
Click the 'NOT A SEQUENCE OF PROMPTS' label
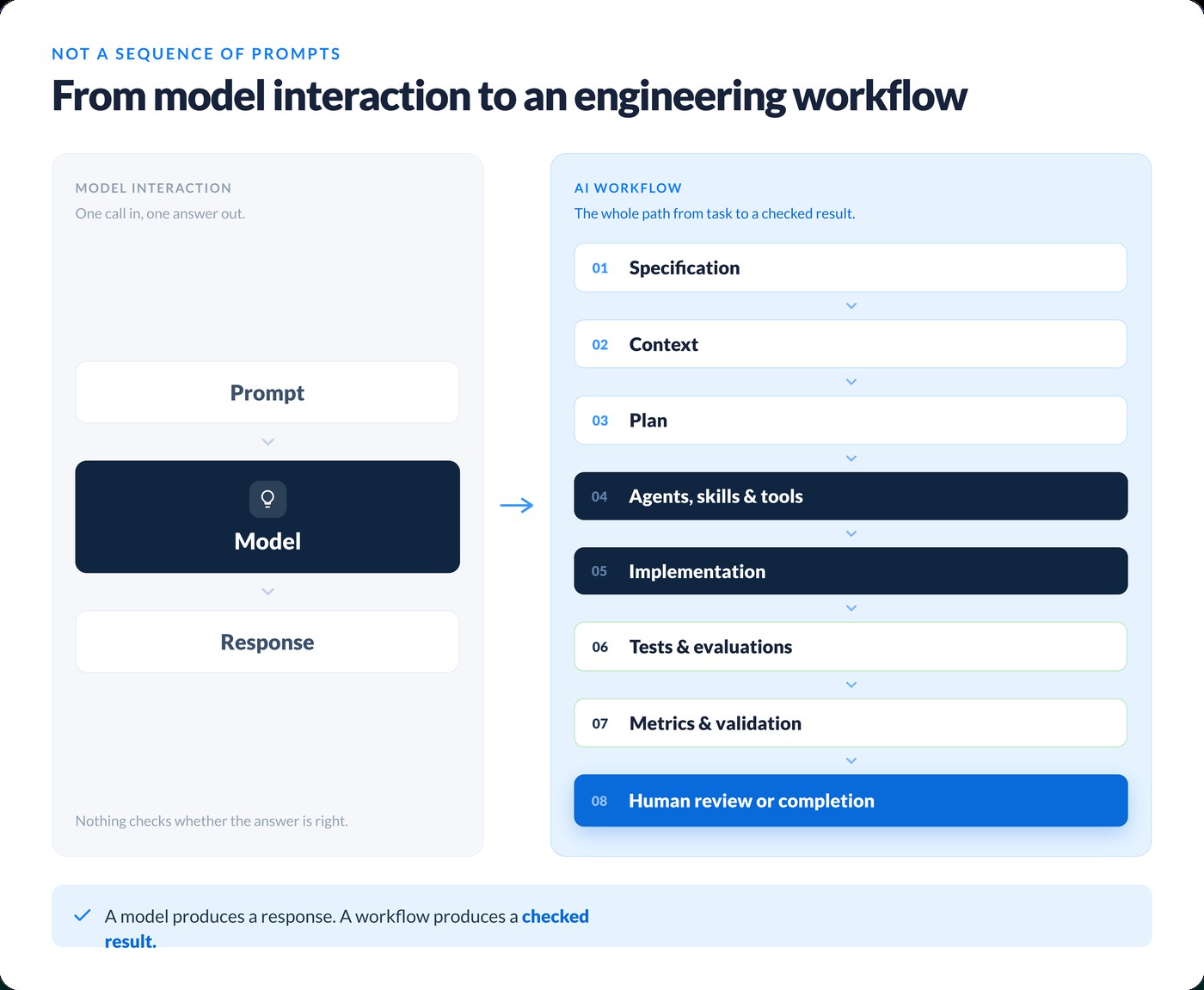(x=196, y=53)
